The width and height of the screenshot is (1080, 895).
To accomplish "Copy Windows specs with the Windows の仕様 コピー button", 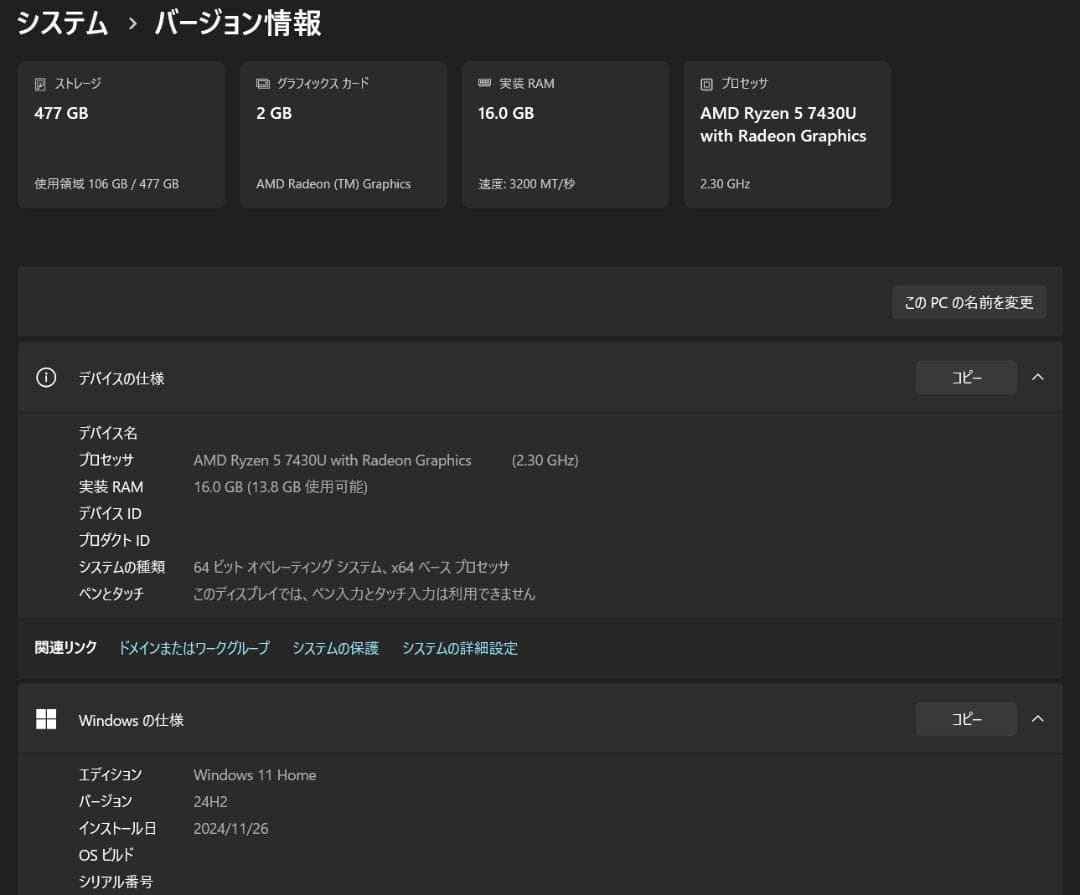I will coord(966,719).
